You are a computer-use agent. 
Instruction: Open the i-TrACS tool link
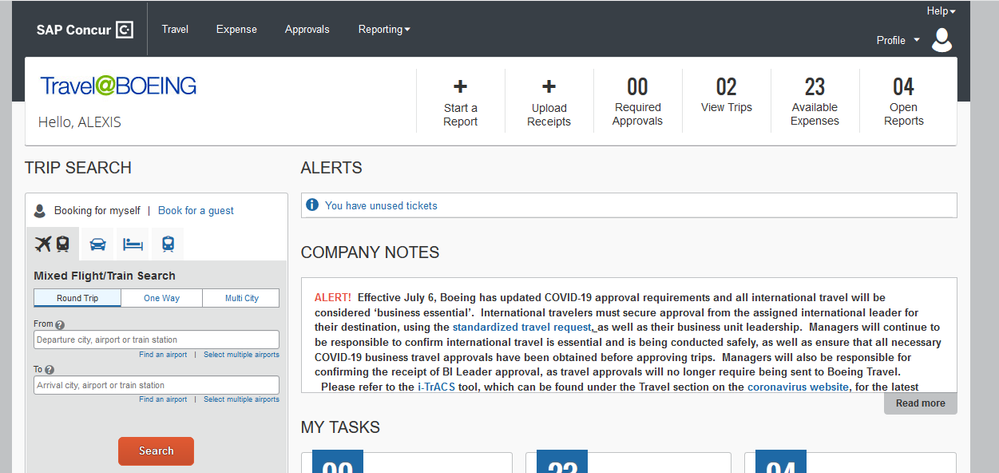pos(436,387)
